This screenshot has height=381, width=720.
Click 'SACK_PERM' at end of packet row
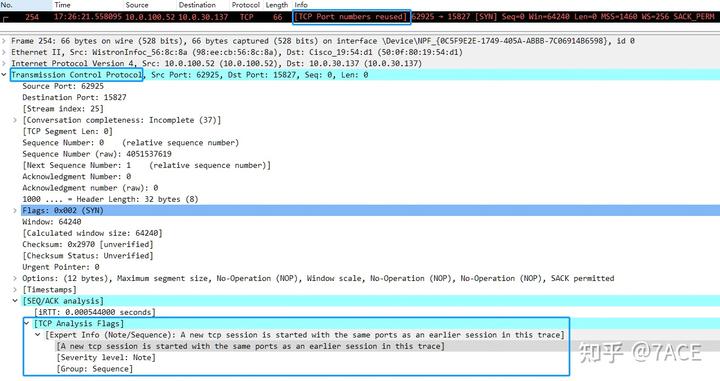pyautogui.click(x=694, y=17)
